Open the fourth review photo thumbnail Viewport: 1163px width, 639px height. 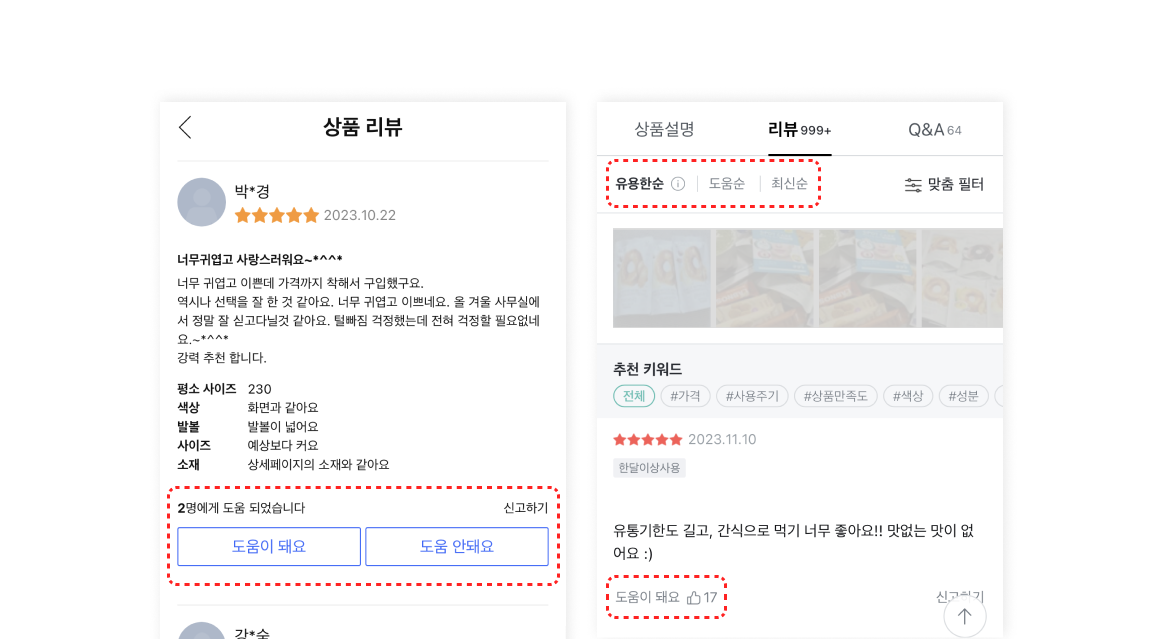(x=962, y=278)
